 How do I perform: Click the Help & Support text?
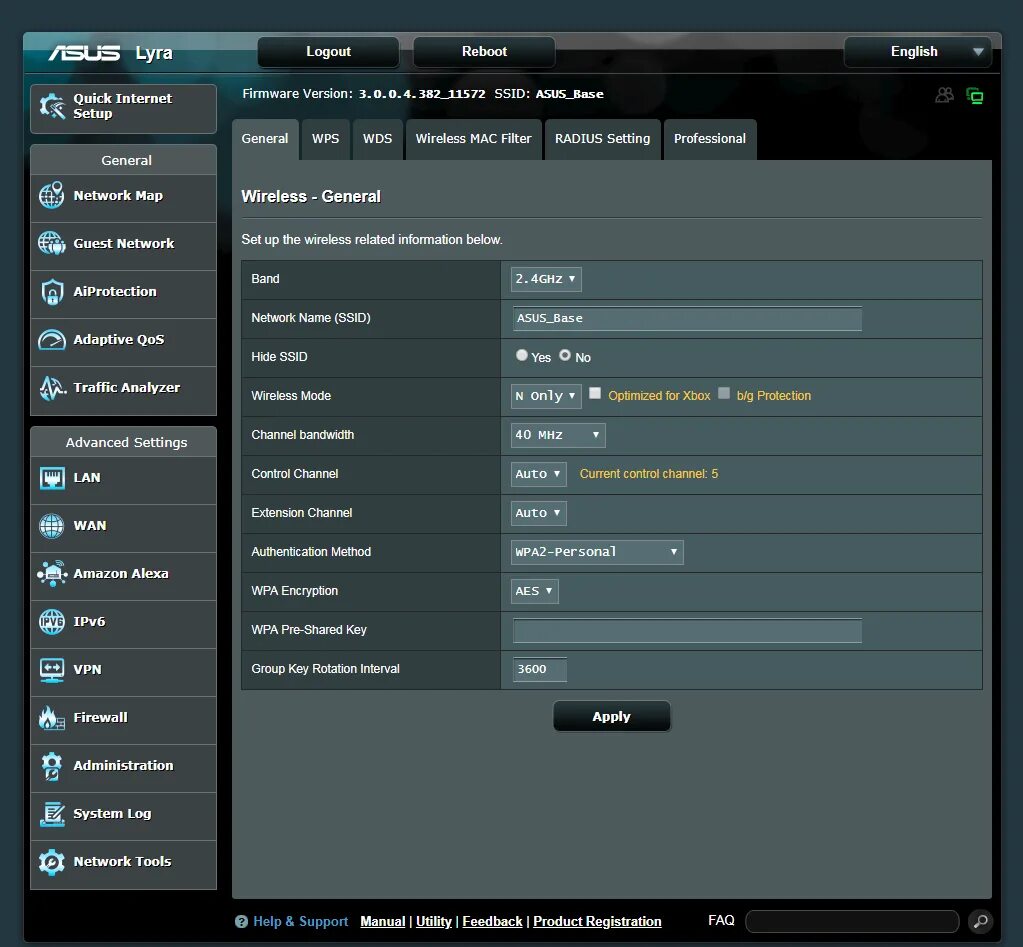pyautogui.click(x=300, y=922)
